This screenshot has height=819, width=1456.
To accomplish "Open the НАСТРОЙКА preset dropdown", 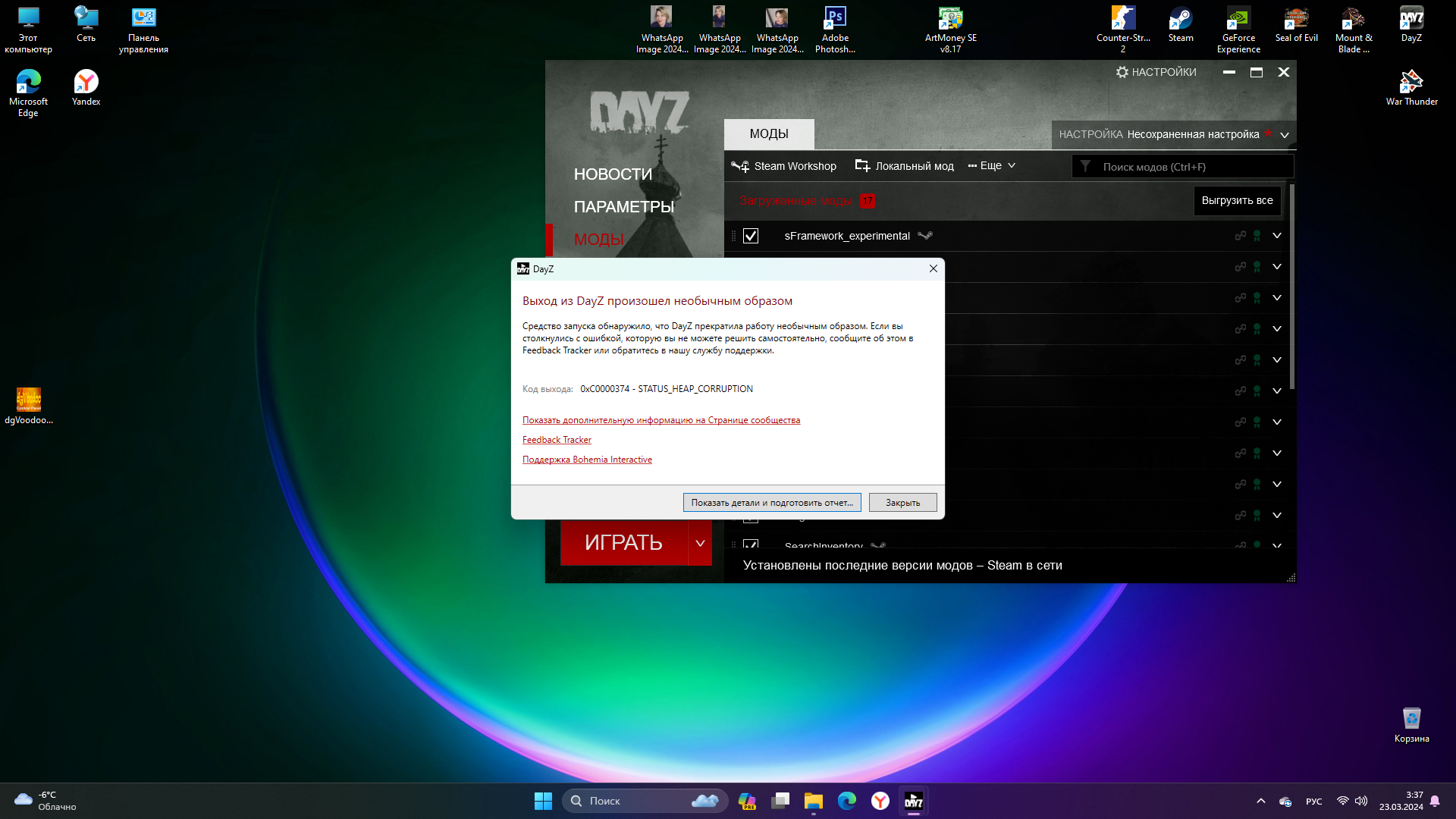I will 1173,134.
